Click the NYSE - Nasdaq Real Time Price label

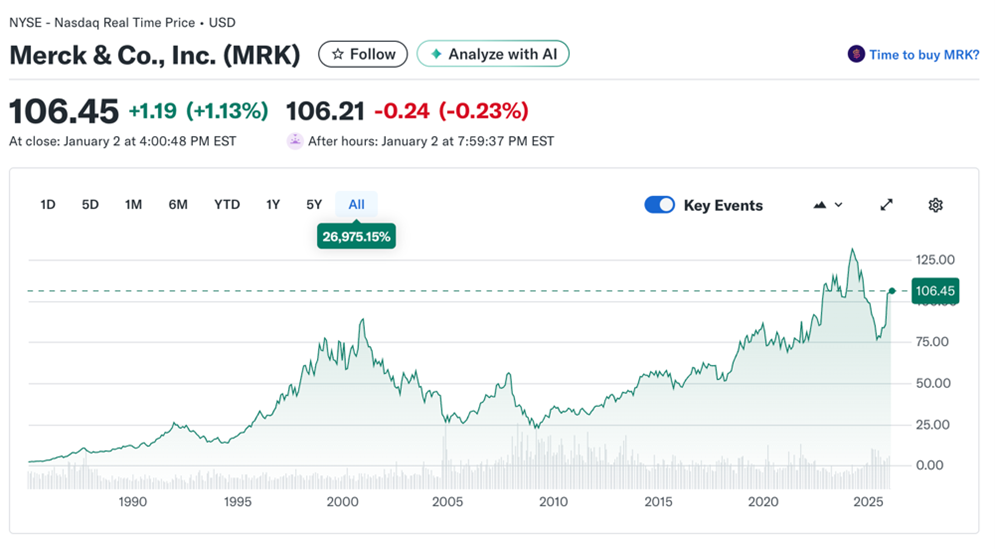(102, 23)
